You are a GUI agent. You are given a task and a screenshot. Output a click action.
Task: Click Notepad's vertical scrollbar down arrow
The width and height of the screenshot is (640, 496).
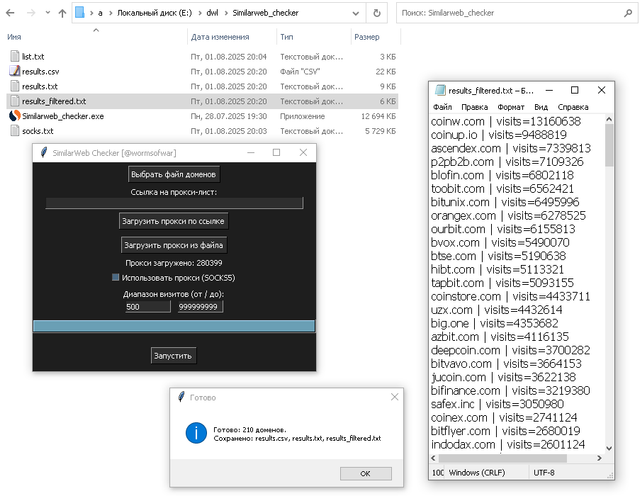click(x=609, y=448)
